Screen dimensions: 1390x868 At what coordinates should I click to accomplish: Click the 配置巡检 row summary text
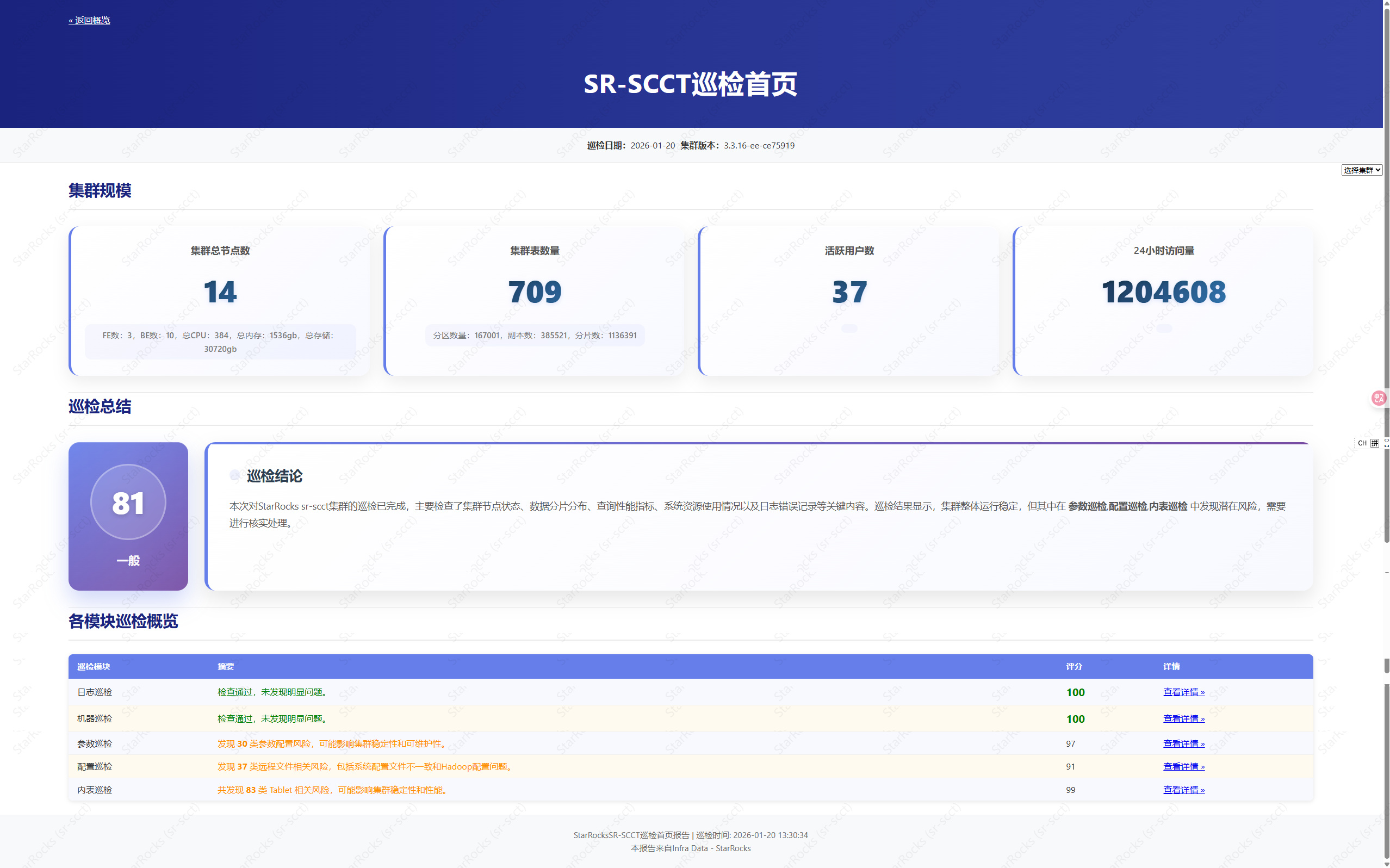(x=365, y=766)
